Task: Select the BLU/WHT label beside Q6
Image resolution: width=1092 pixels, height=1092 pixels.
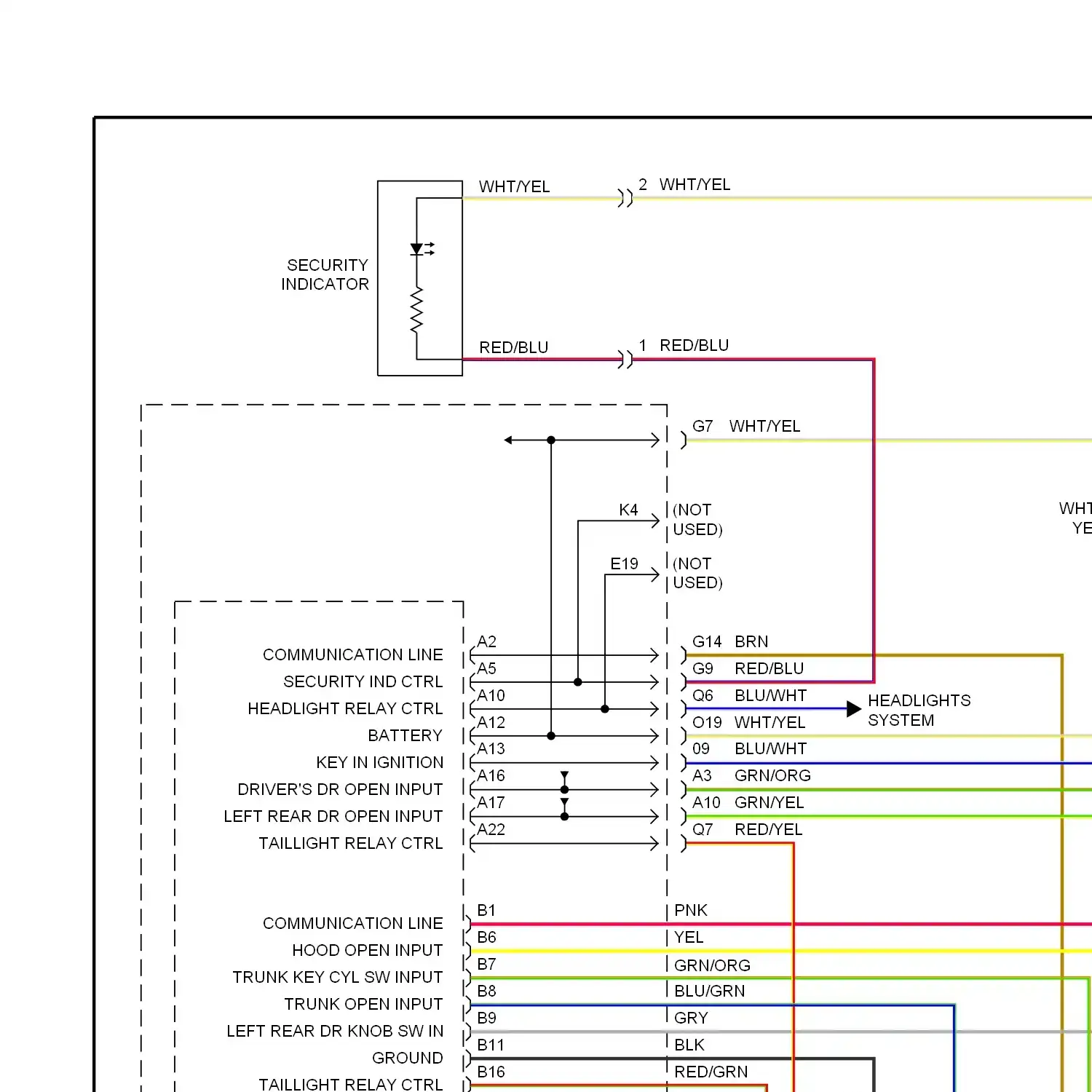Action: pos(770,695)
